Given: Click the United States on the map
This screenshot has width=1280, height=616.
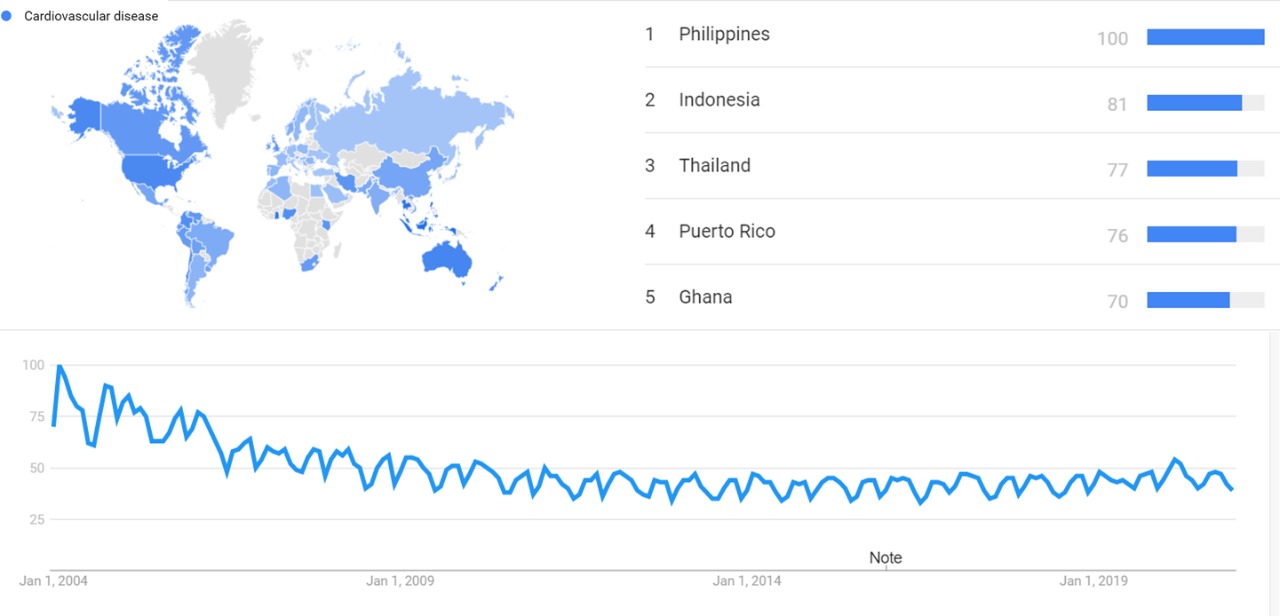Looking at the screenshot, I should 150,172.
